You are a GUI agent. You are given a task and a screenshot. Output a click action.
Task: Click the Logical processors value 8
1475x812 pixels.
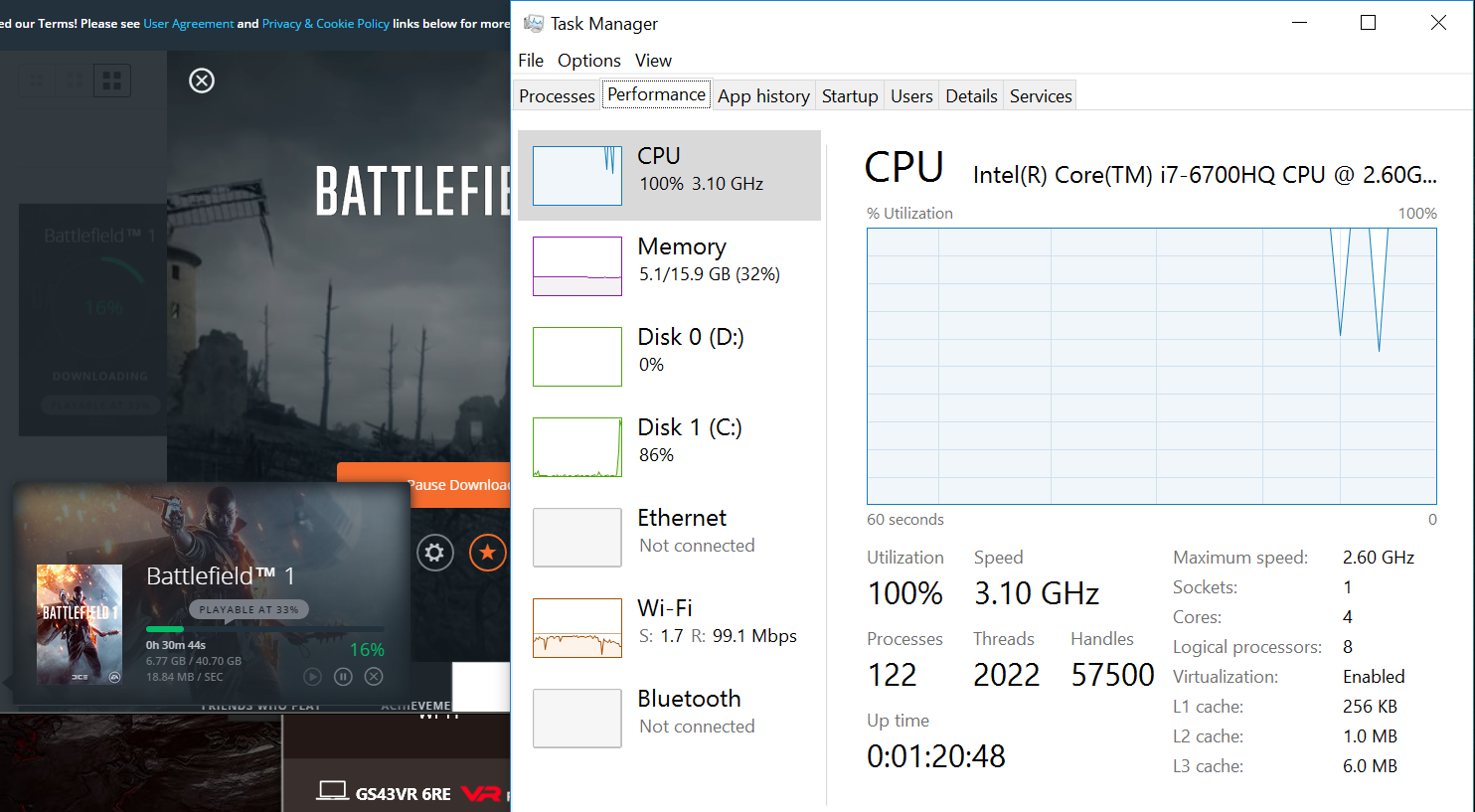click(x=1348, y=647)
